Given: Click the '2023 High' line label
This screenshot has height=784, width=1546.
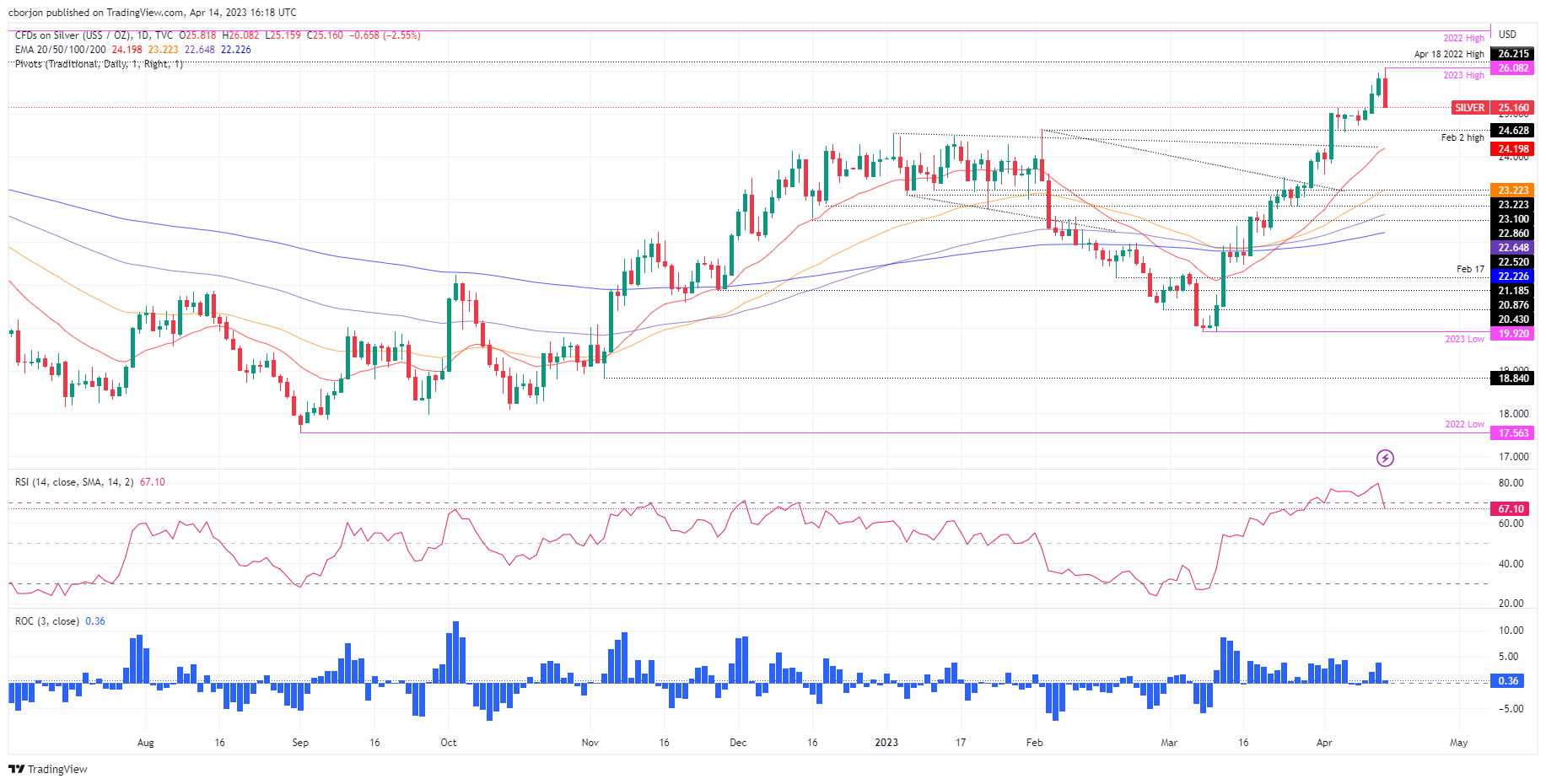Looking at the screenshot, I should click(x=1463, y=76).
